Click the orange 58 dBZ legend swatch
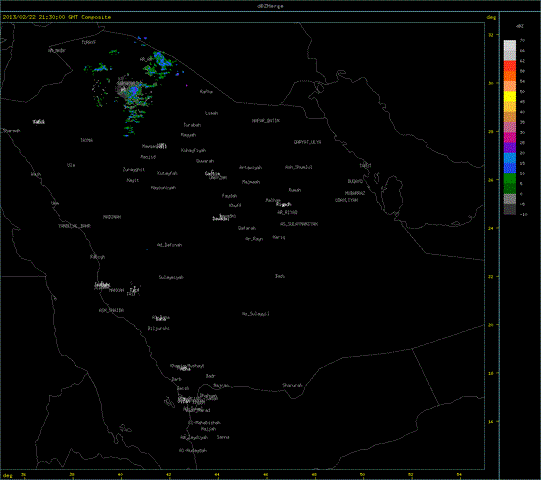This screenshot has height=480, width=541. point(510,76)
